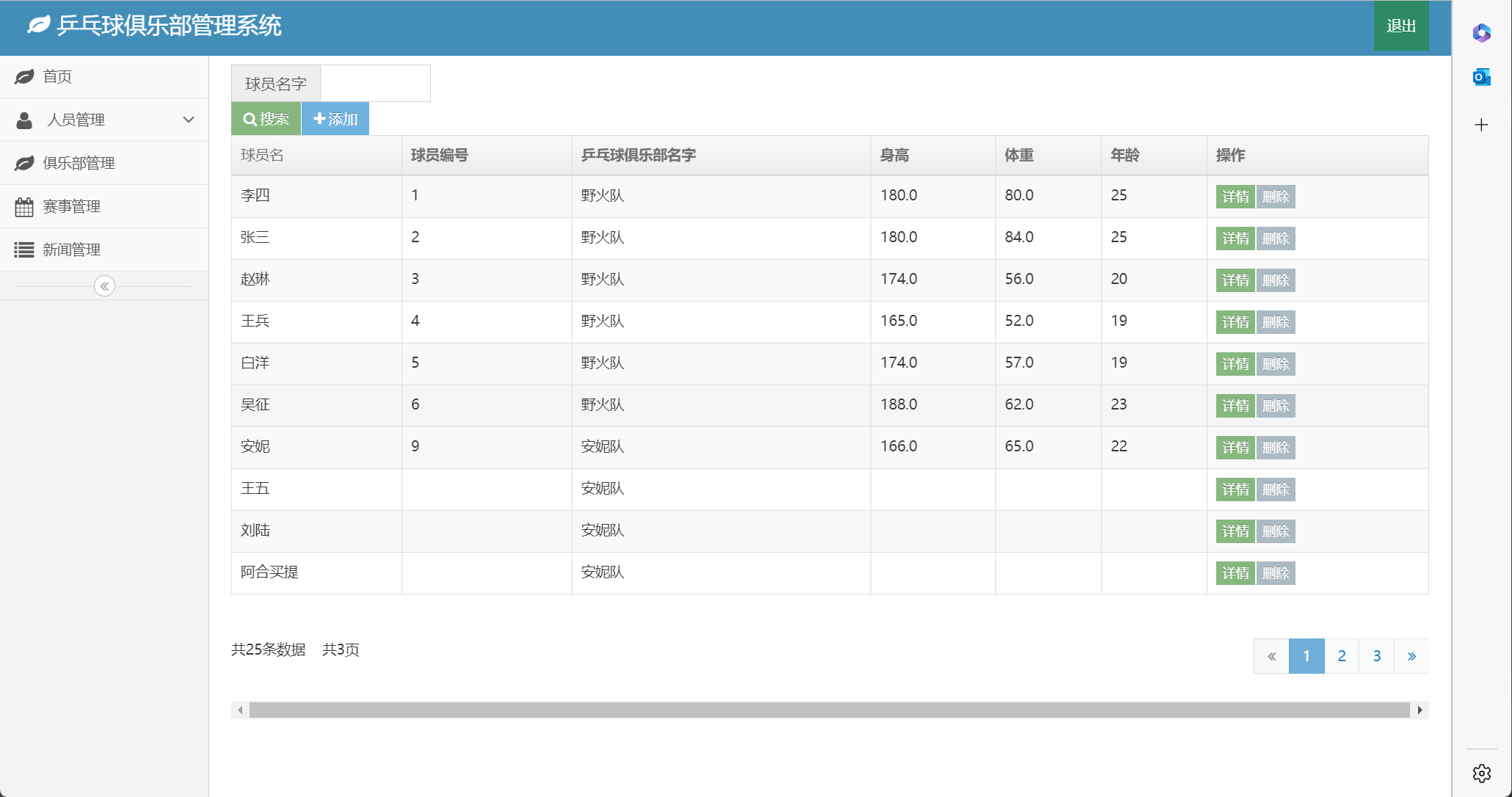Screen dimensions: 1512x797
Task: Click the horizontal scrollbar track
Action: click(829, 710)
